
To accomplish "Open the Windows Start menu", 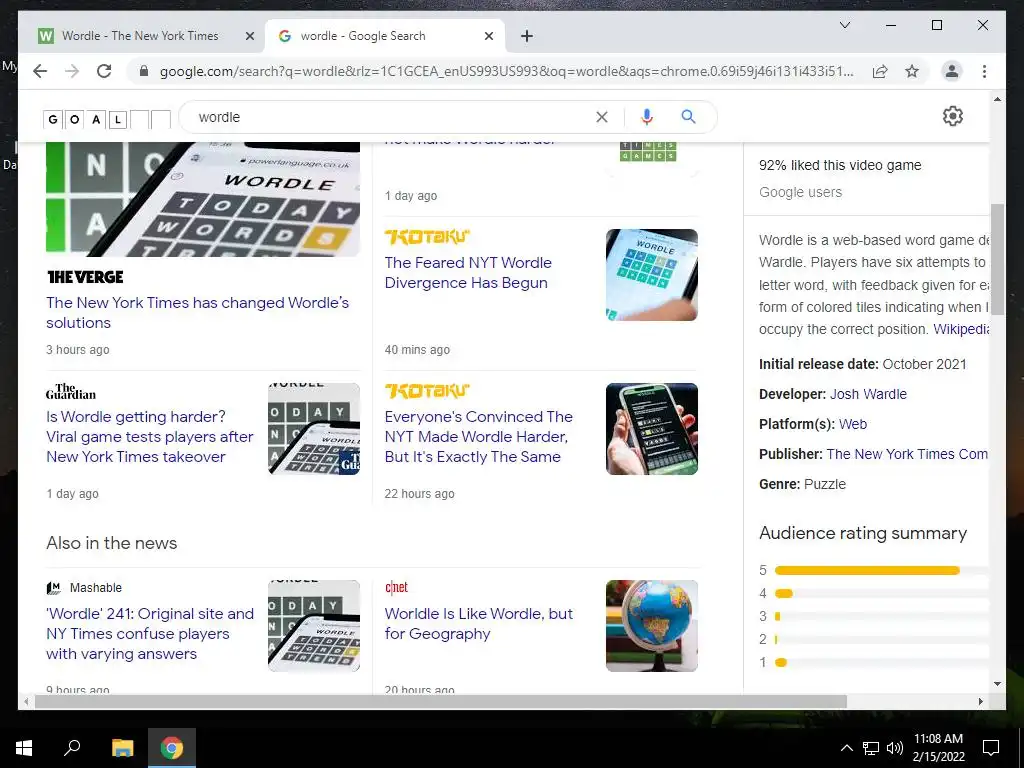I will (24, 748).
